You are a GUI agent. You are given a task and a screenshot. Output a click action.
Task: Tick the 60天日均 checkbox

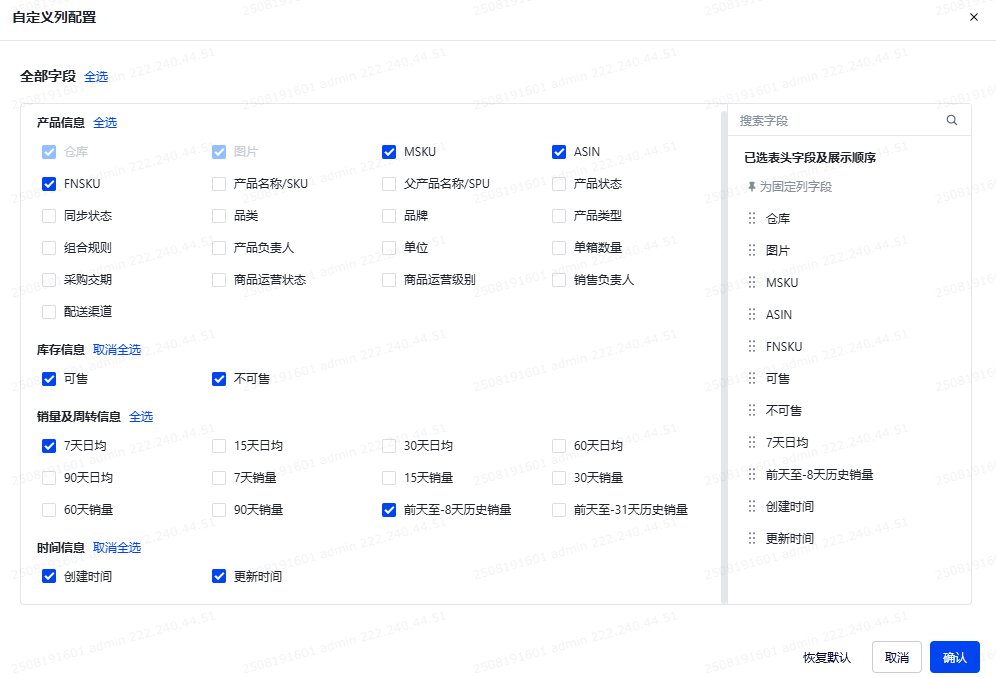tap(559, 445)
